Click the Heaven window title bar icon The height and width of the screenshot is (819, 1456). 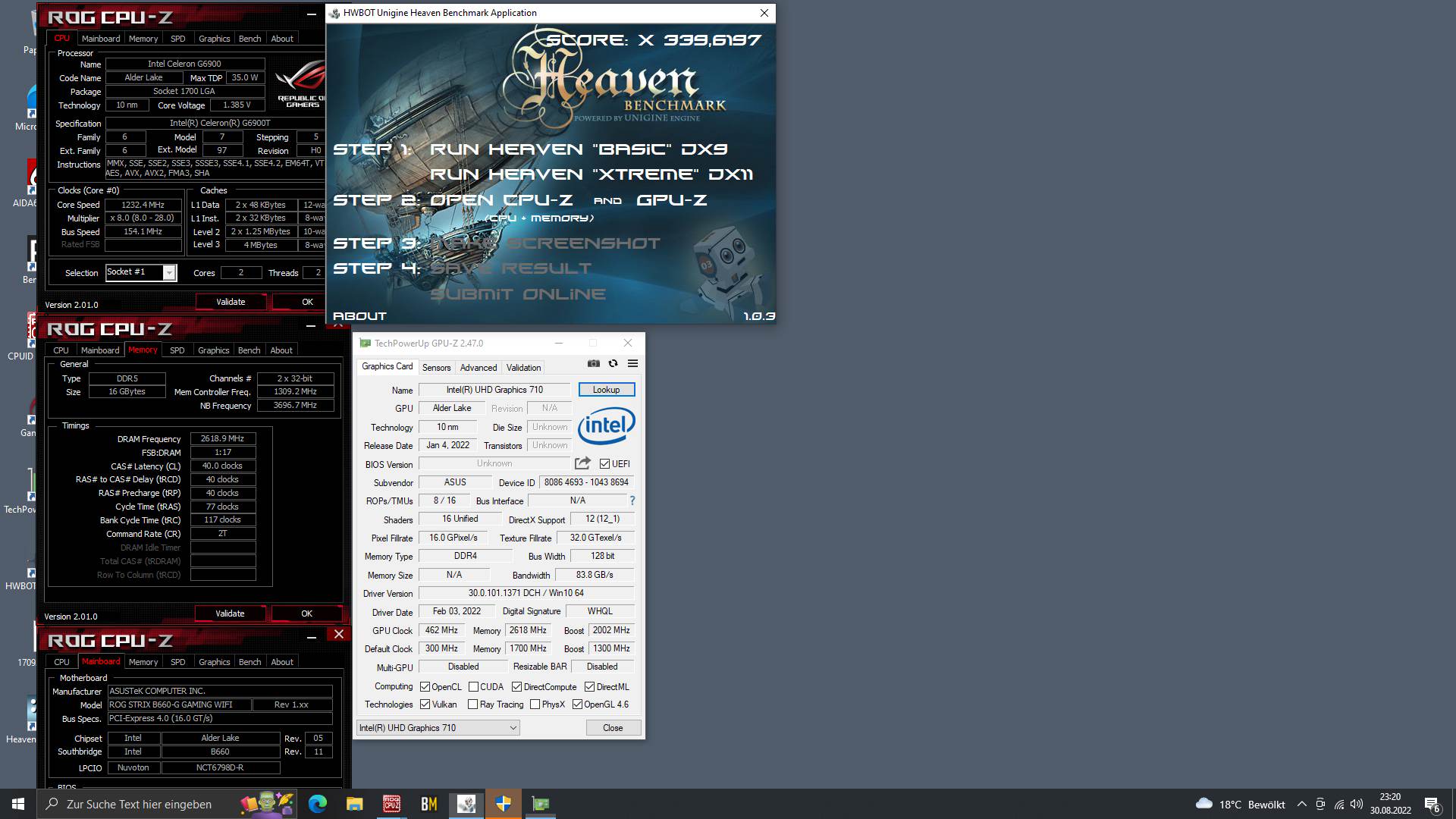[x=334, y=13]
